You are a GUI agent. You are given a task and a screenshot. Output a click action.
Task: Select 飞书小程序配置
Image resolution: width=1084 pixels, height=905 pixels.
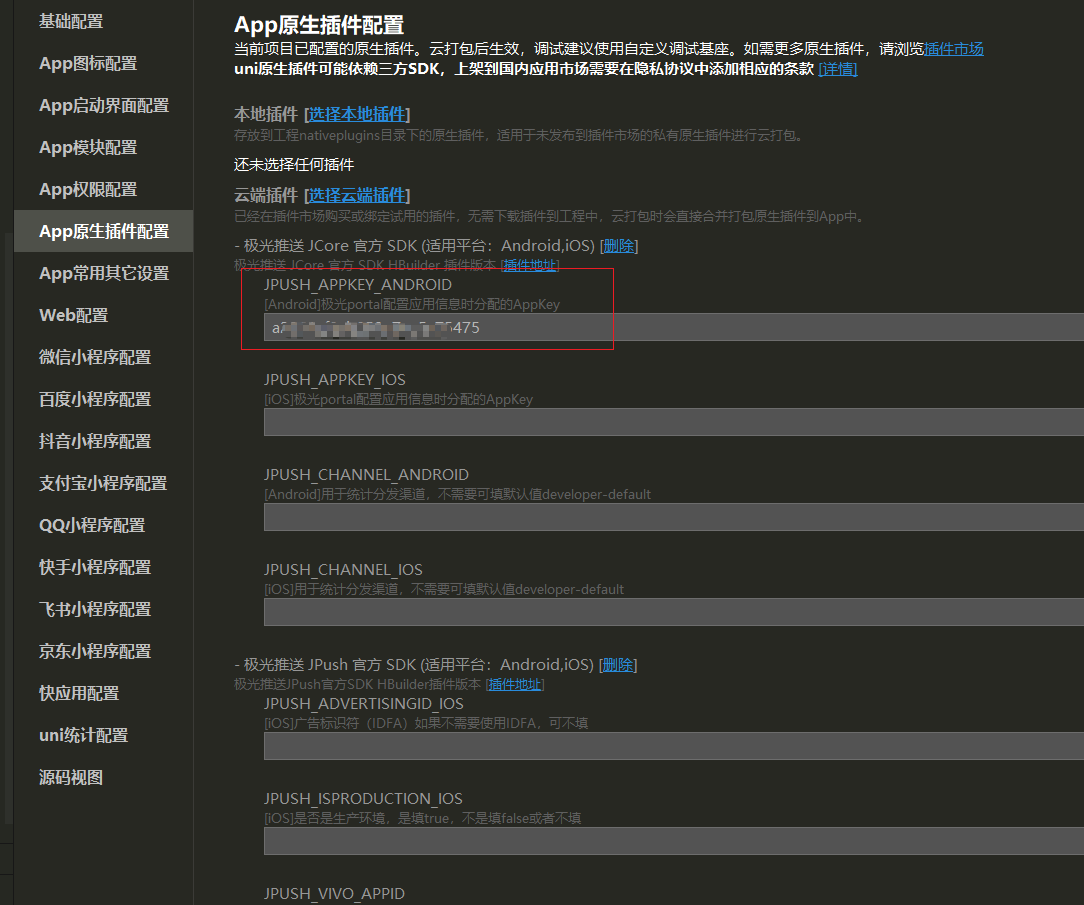(95, 609)
